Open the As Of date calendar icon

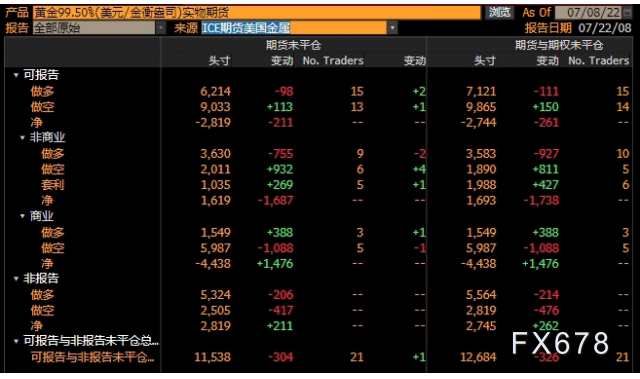click(627, 12)
